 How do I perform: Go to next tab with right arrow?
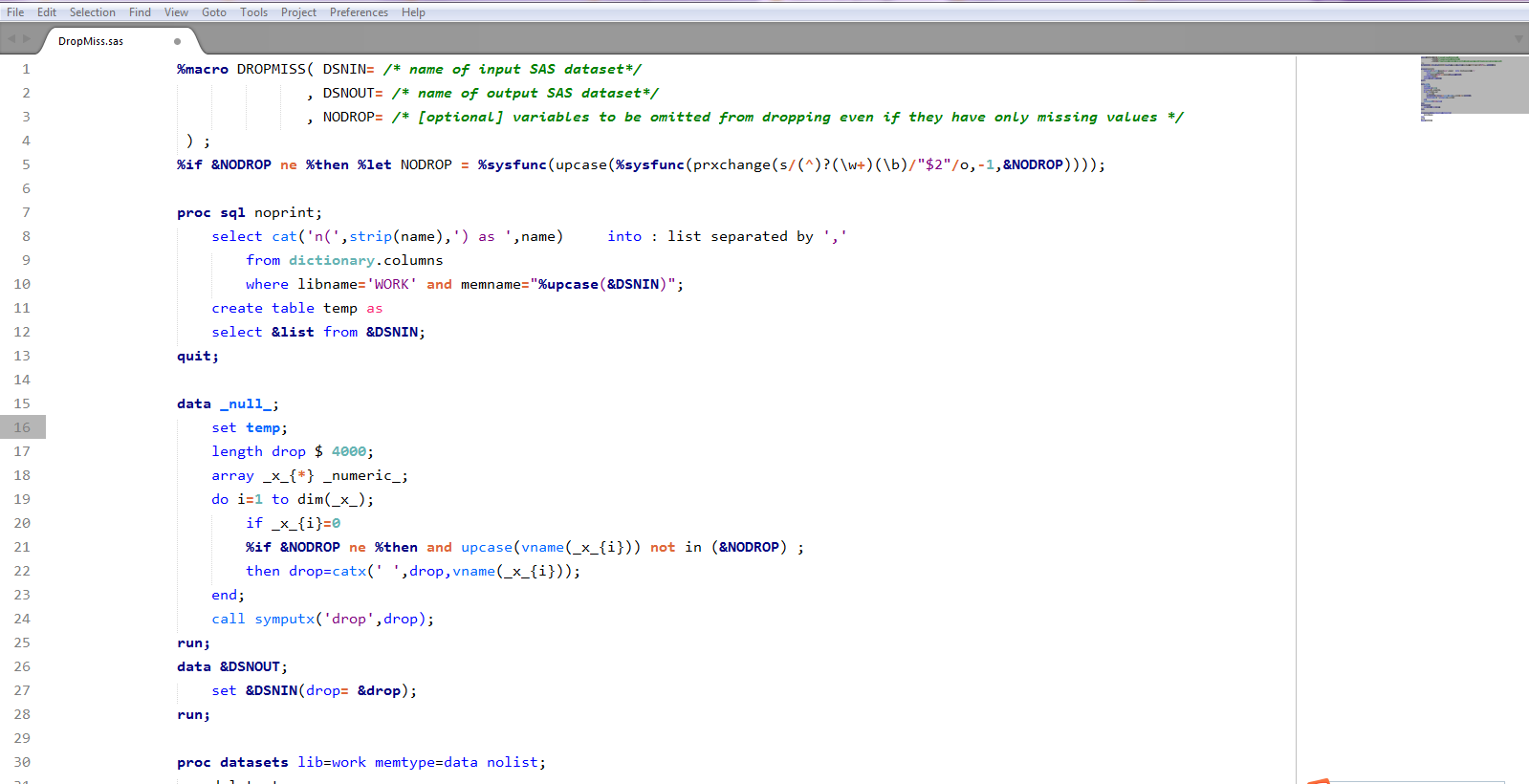27,39
